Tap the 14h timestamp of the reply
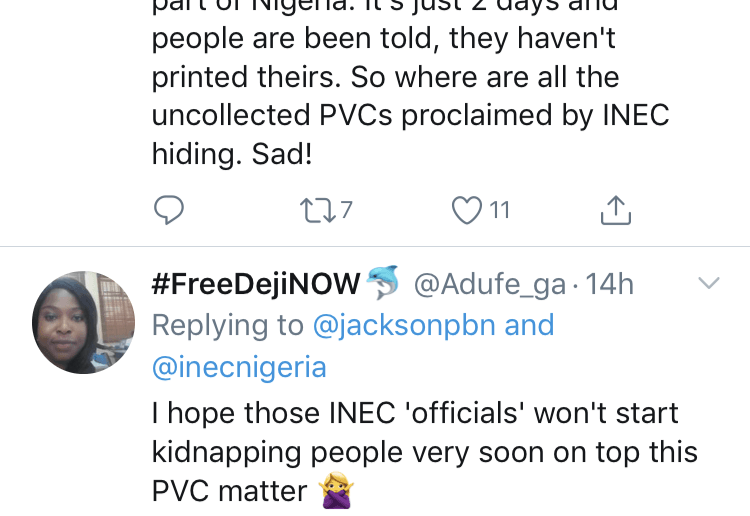 coord(609,284)
